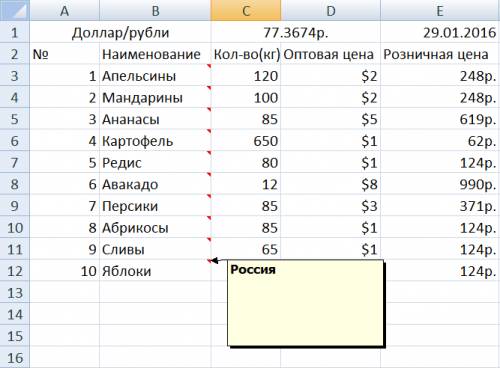The width and height of the screenshot is (500, 368).
Task: Select the 'Абрикосы' cell
Action: tap(155, 227)
